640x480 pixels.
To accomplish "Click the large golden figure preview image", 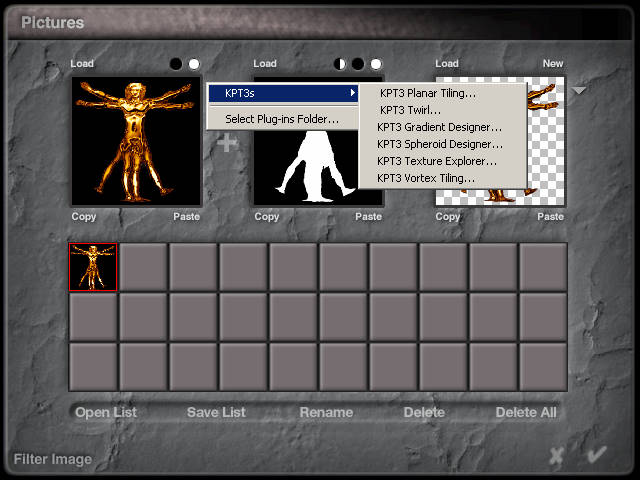I will (135, 142).
